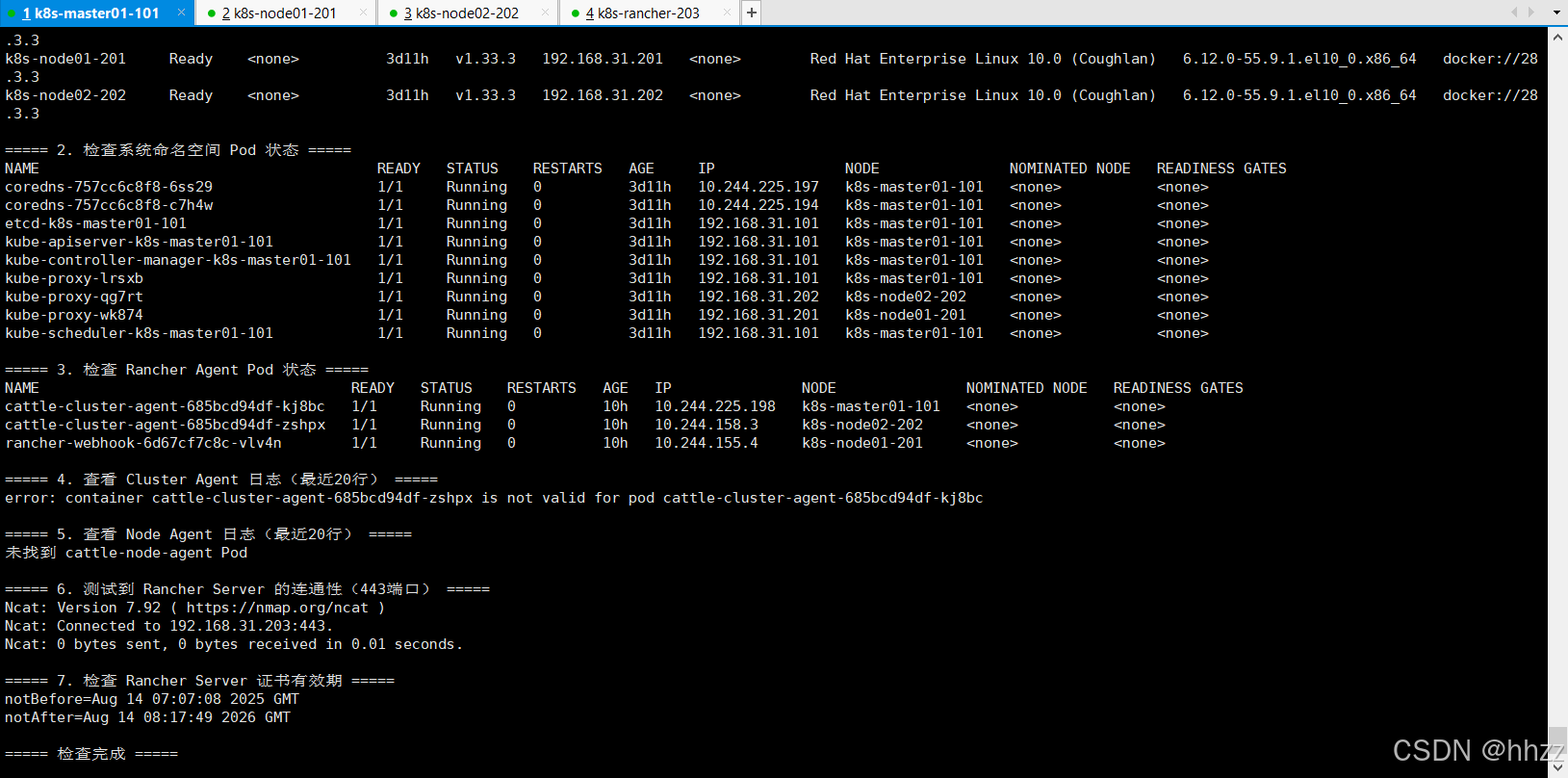Close the k8s-master01-101 tab
This screenshot has height=778, width=1568.
click(x=181, y=13)
